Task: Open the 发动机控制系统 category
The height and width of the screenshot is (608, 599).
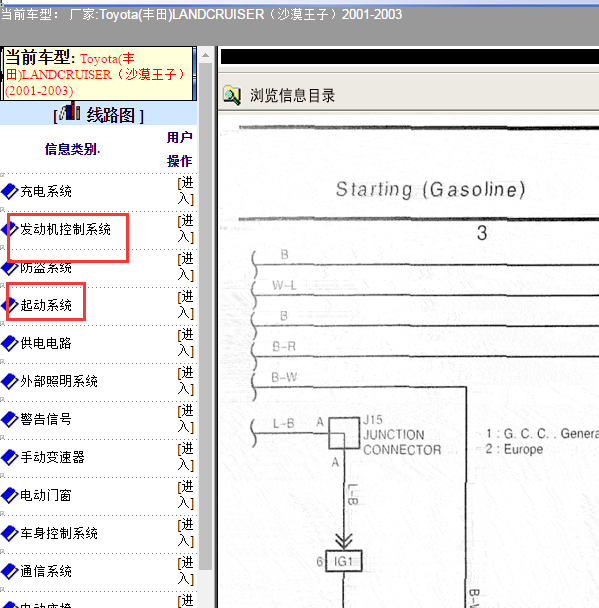Action: pos(65,229)
